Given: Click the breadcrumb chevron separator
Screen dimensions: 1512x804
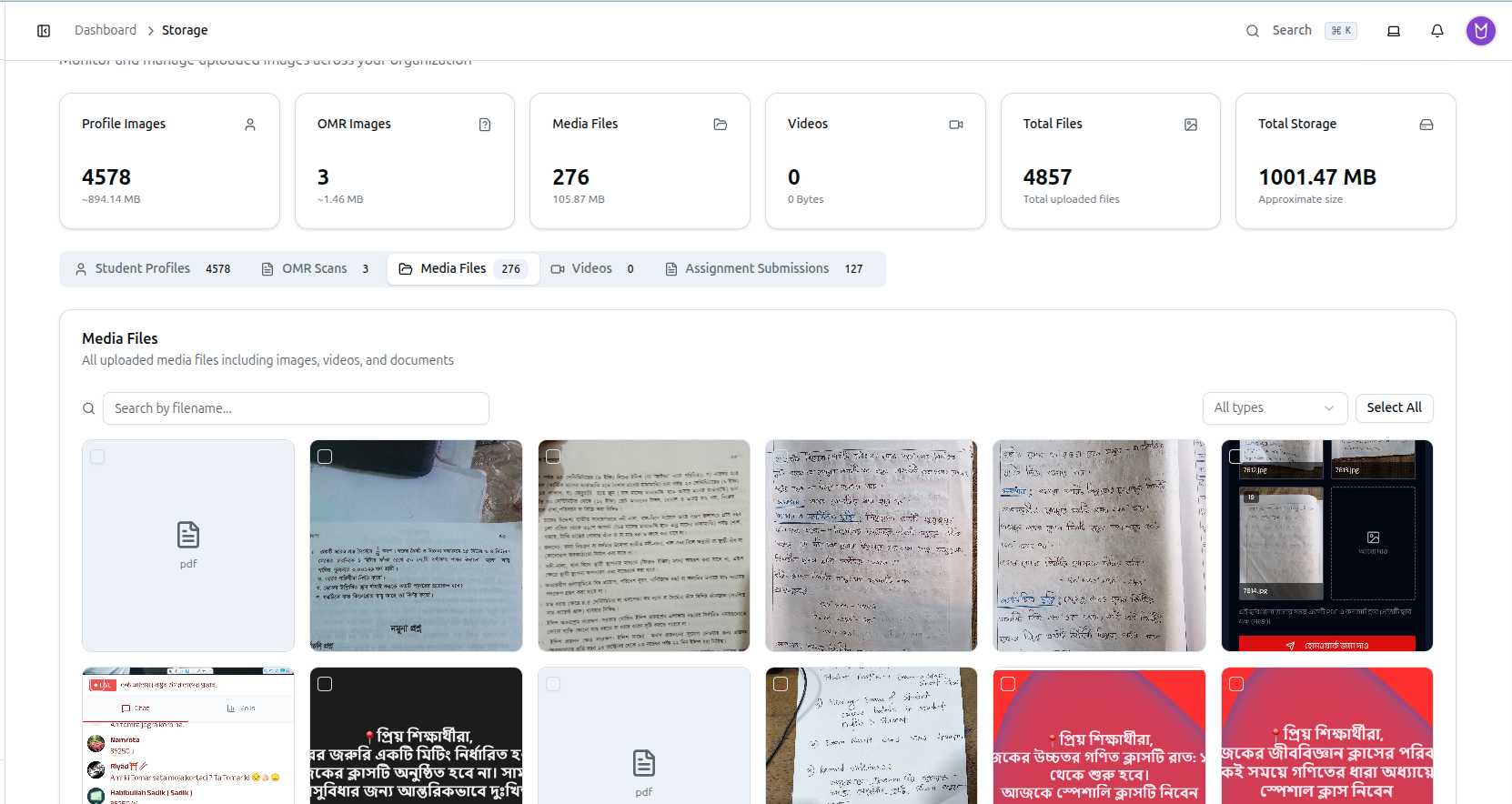Looking at the screenshot, I should [150, 31].
